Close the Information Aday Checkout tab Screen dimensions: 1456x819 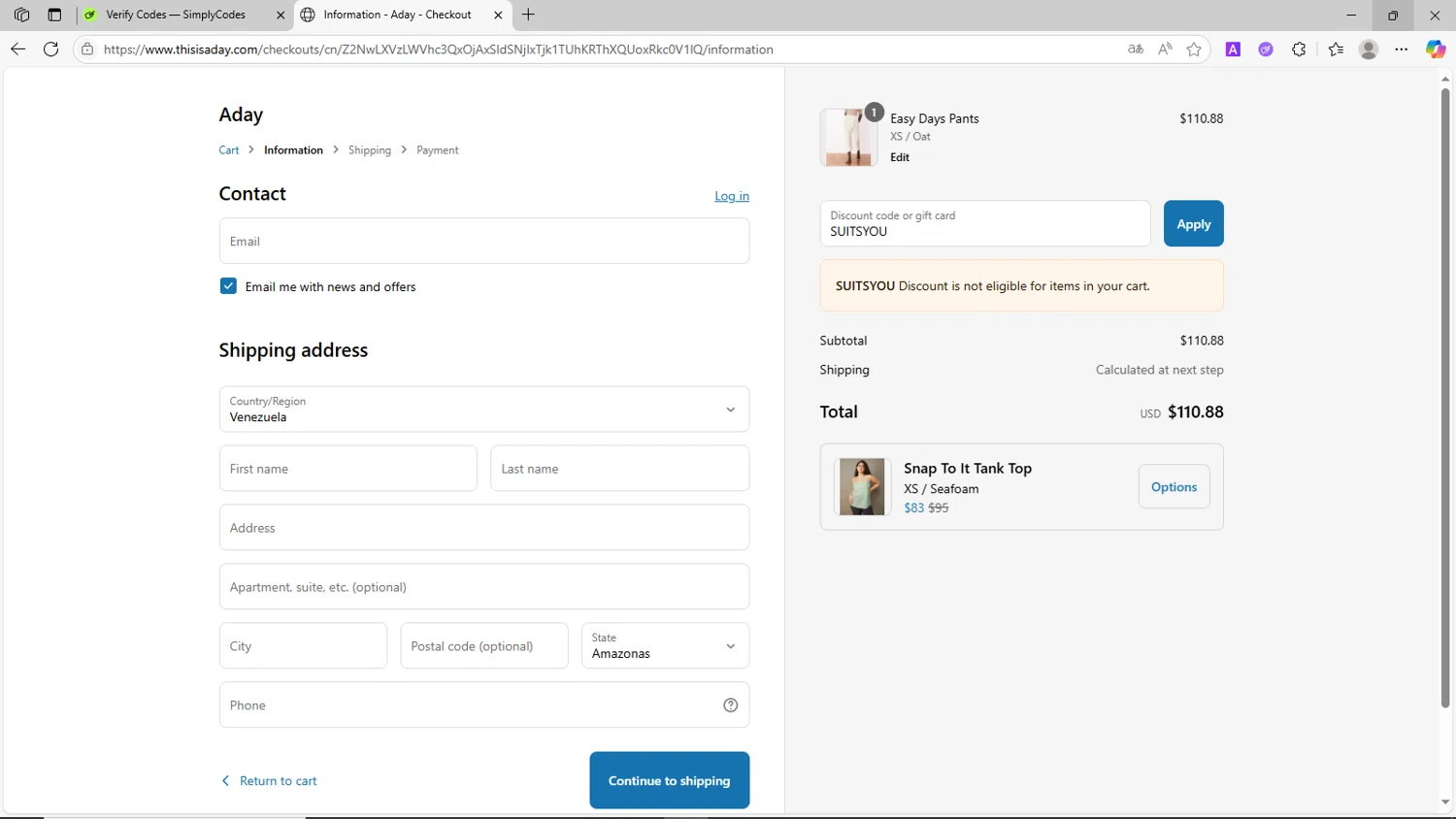pos(498,15)
